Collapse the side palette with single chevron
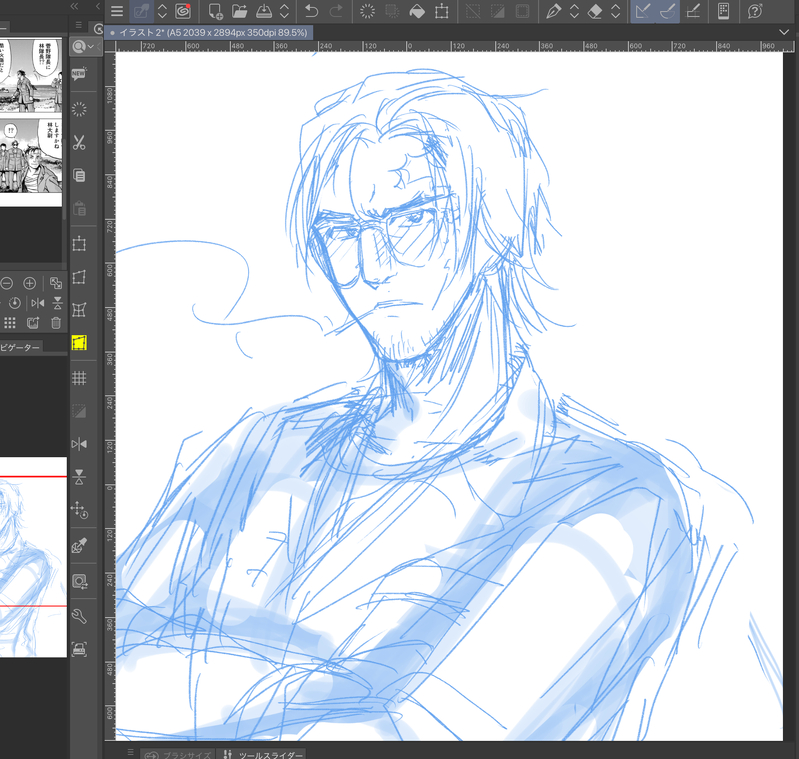 [98, 6]
